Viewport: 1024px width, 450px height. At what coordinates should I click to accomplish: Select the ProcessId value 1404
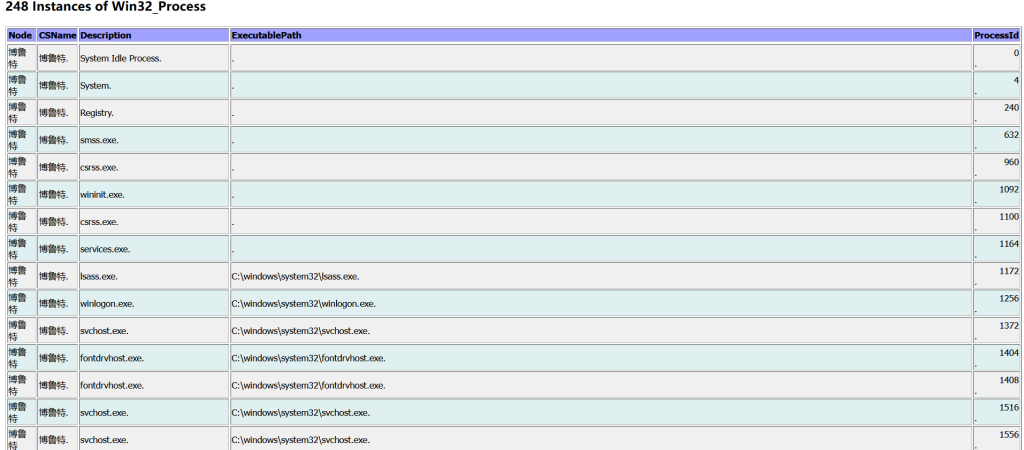pos(1008,353)
